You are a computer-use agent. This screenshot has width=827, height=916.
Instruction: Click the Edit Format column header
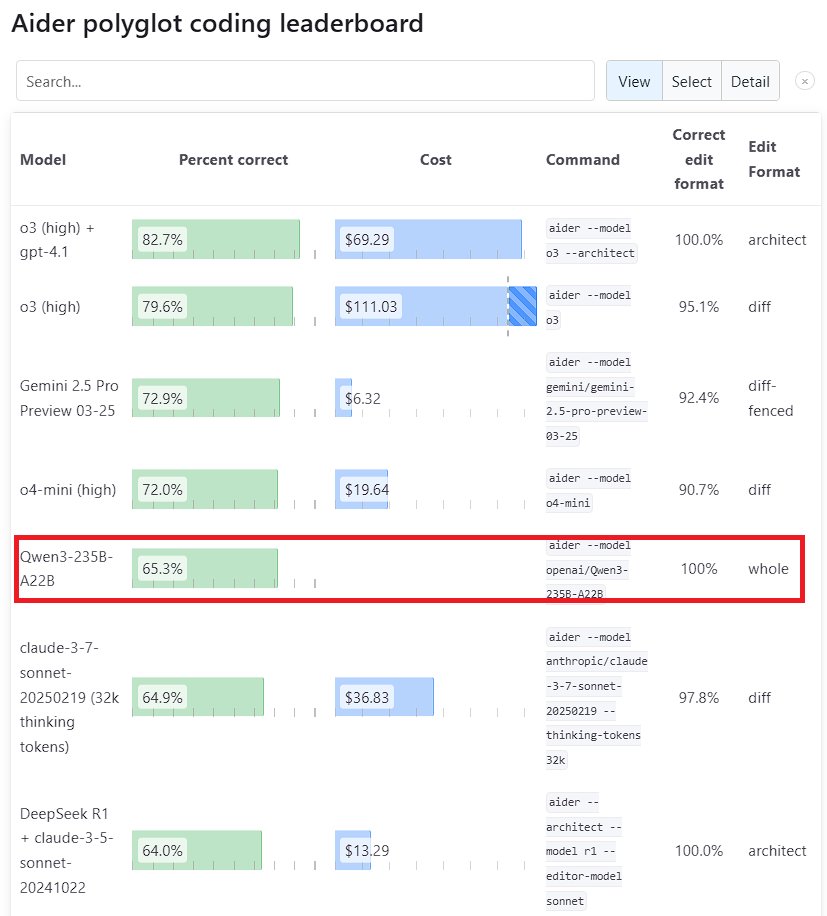click(x=774, y=159)
